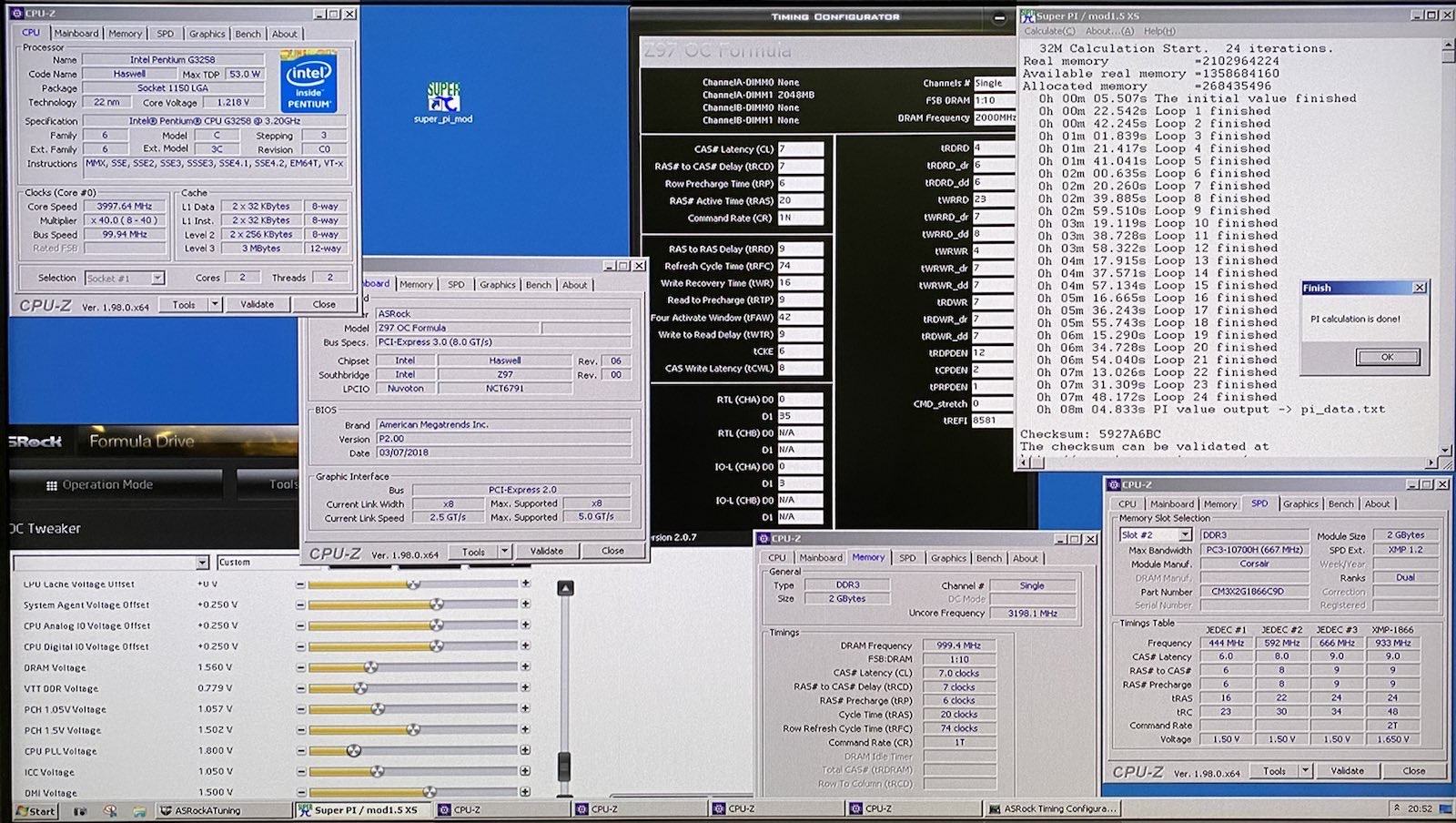Click first quick launch icon beside Start

click(80, 810)
